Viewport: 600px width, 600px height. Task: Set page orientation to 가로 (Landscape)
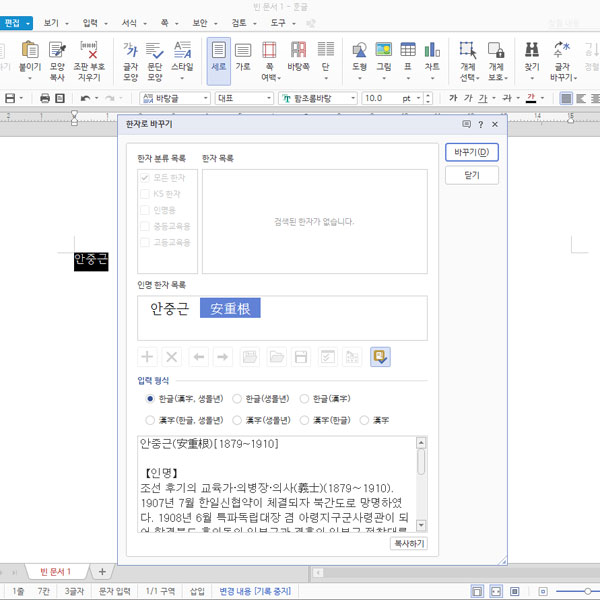tap(243, 57)
